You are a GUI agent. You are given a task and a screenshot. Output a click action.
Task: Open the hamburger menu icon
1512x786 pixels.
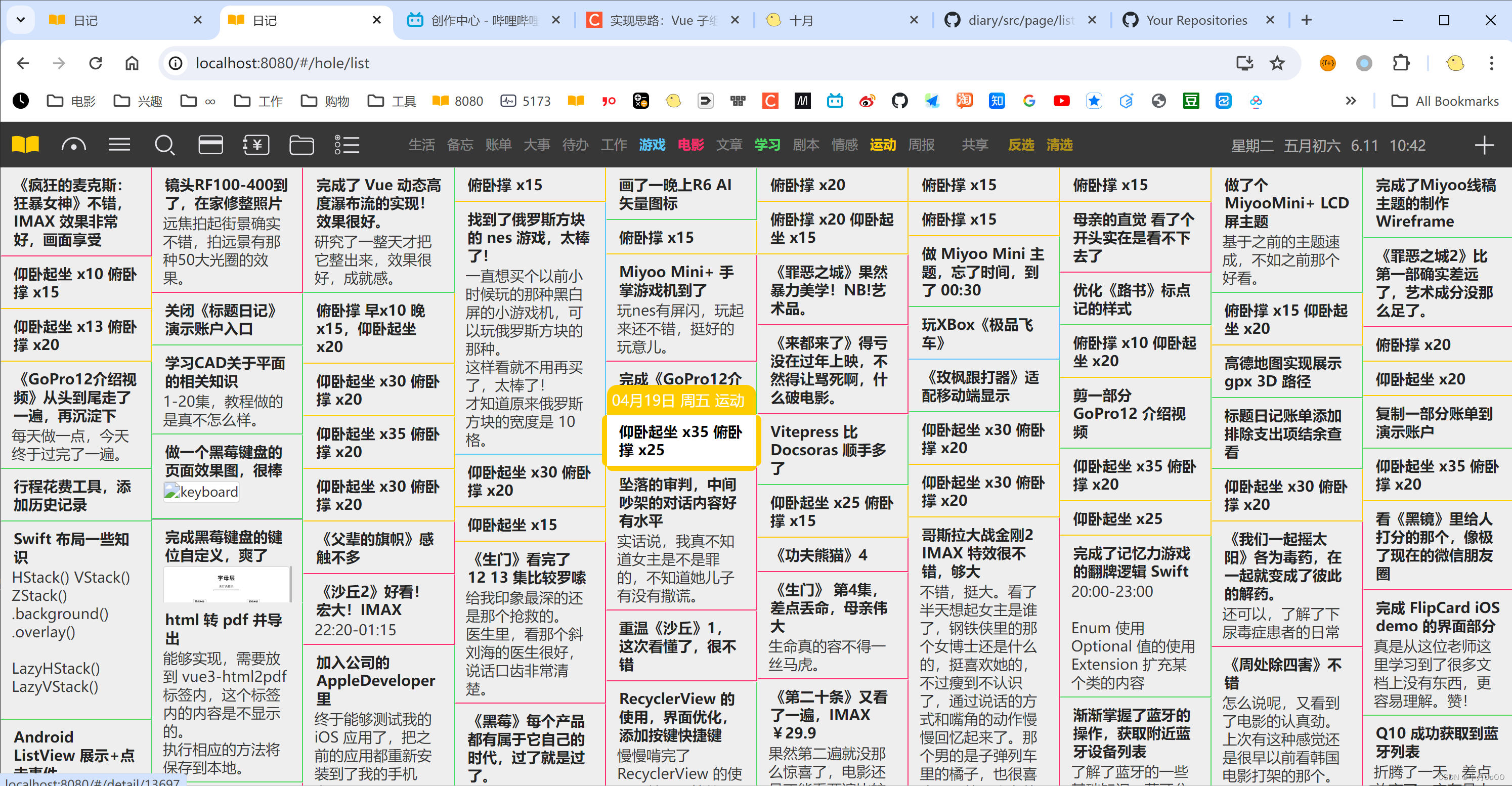(x=119, y=144)
